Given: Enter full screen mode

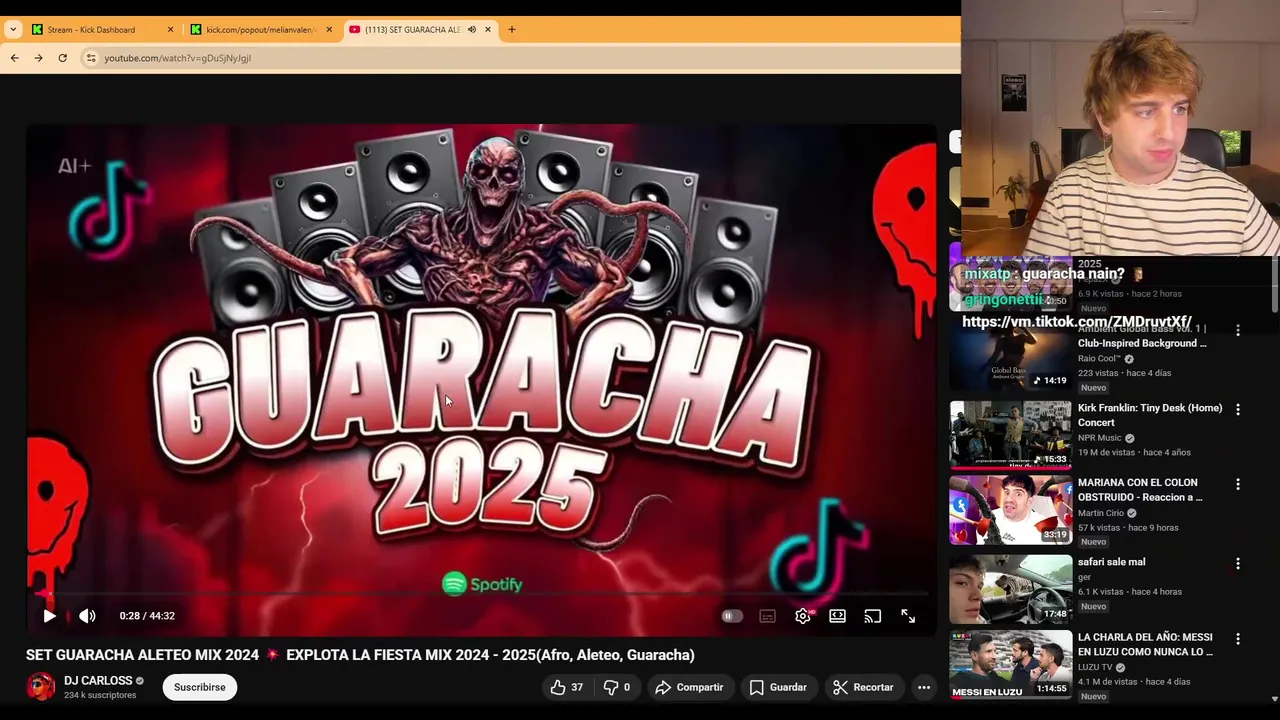Looking at the screenshot, I should pos(908,616).
